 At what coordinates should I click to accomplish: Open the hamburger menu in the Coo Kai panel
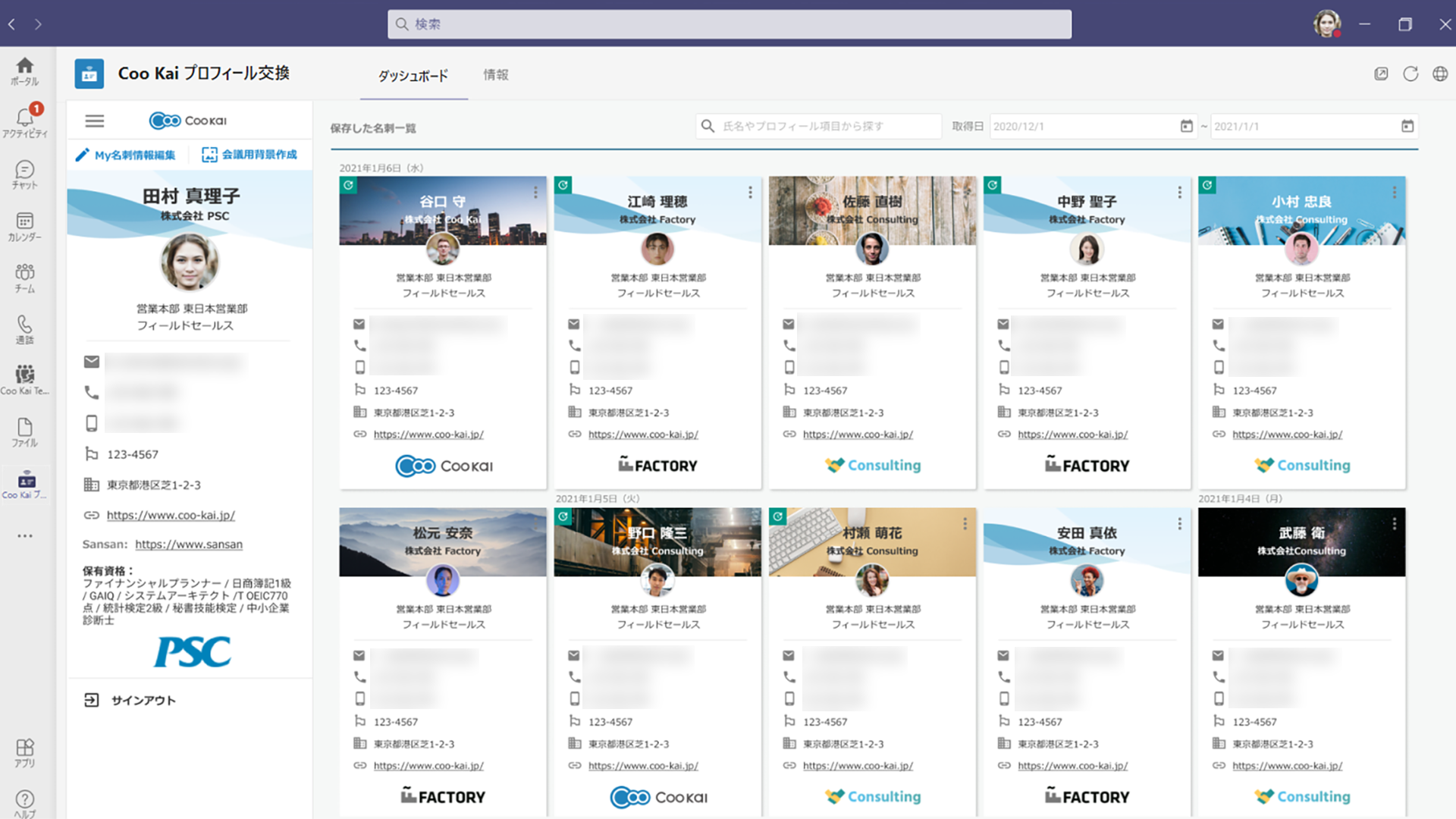click(x=94, y=121)
